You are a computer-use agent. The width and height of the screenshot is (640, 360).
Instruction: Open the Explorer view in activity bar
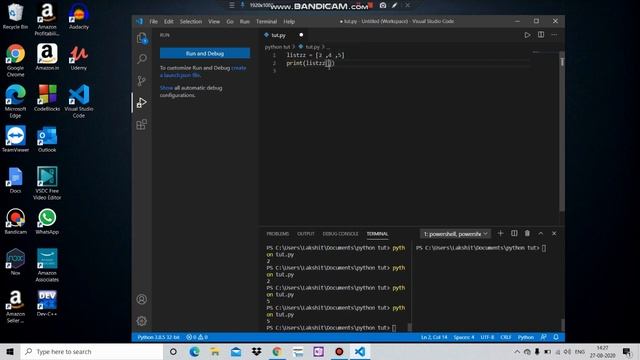[142, 38]
